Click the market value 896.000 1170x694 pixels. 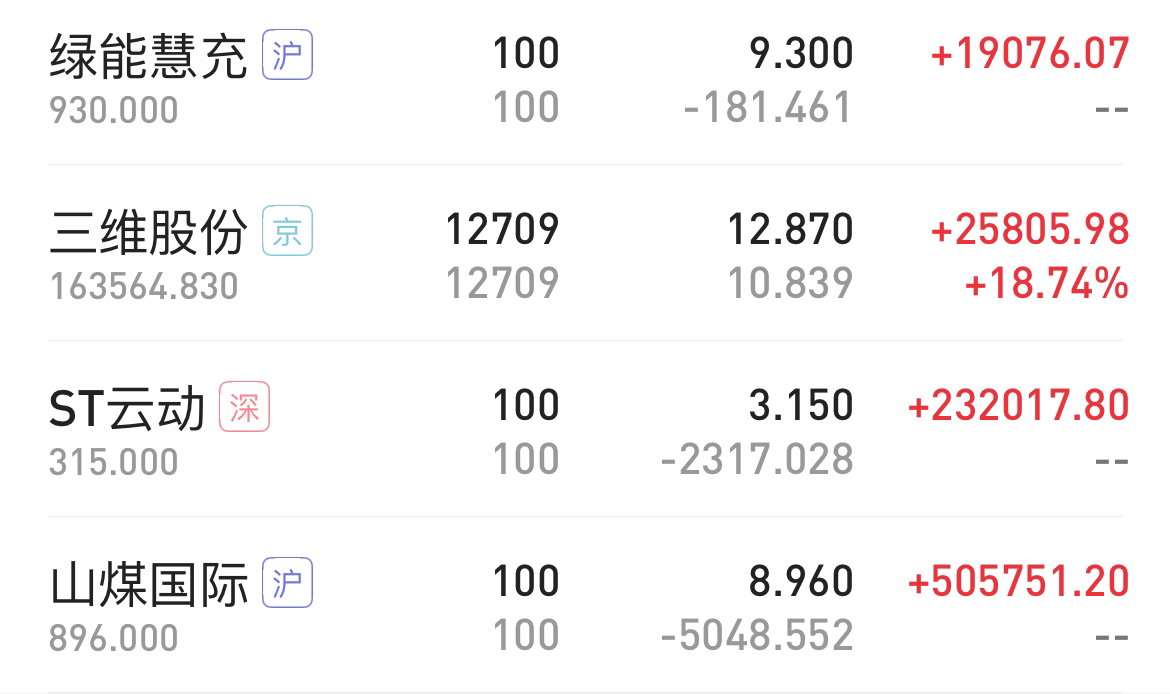coord(113,639)
